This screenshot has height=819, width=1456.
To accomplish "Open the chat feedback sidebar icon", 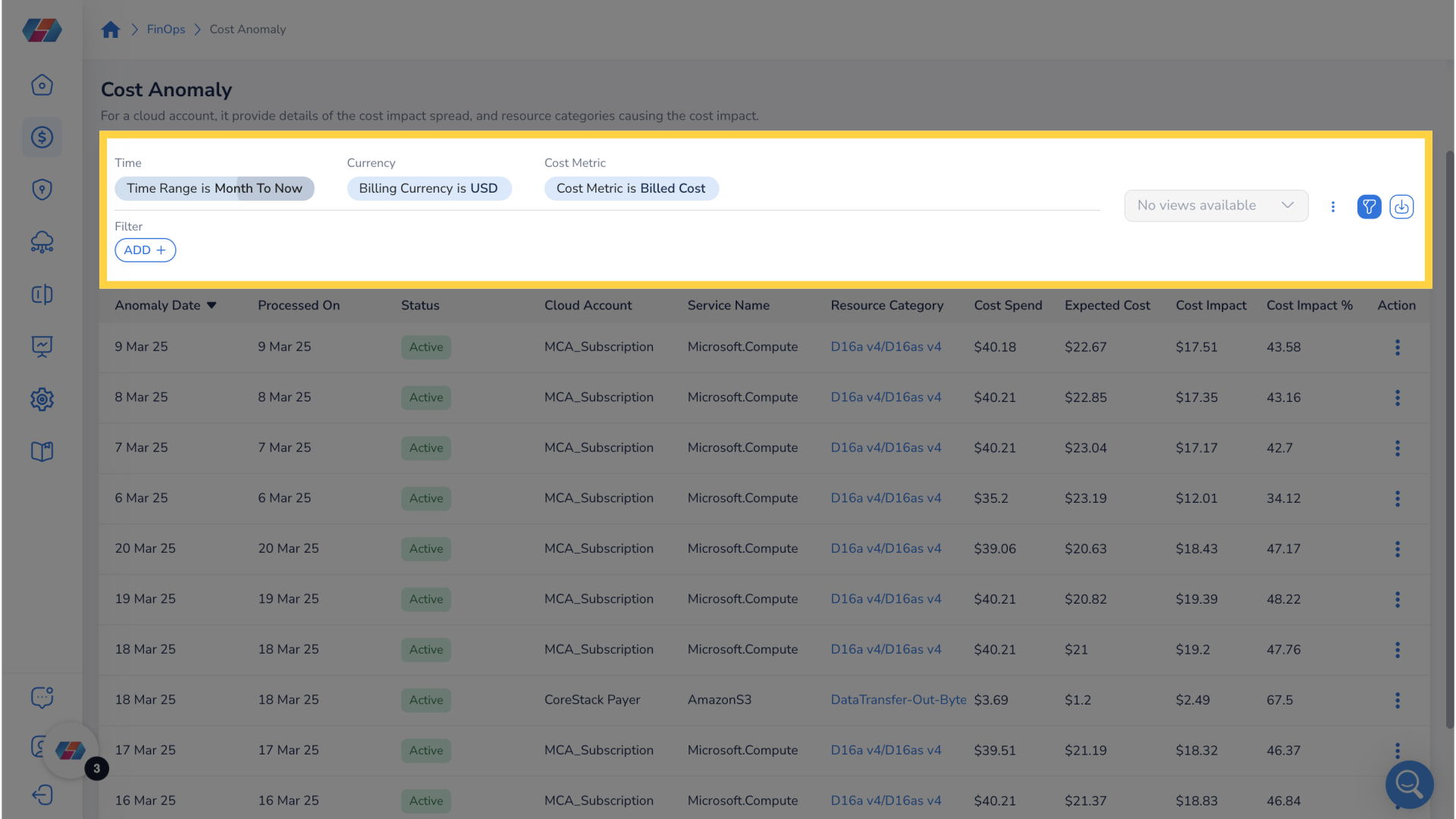I will click(x=42, y=697).
